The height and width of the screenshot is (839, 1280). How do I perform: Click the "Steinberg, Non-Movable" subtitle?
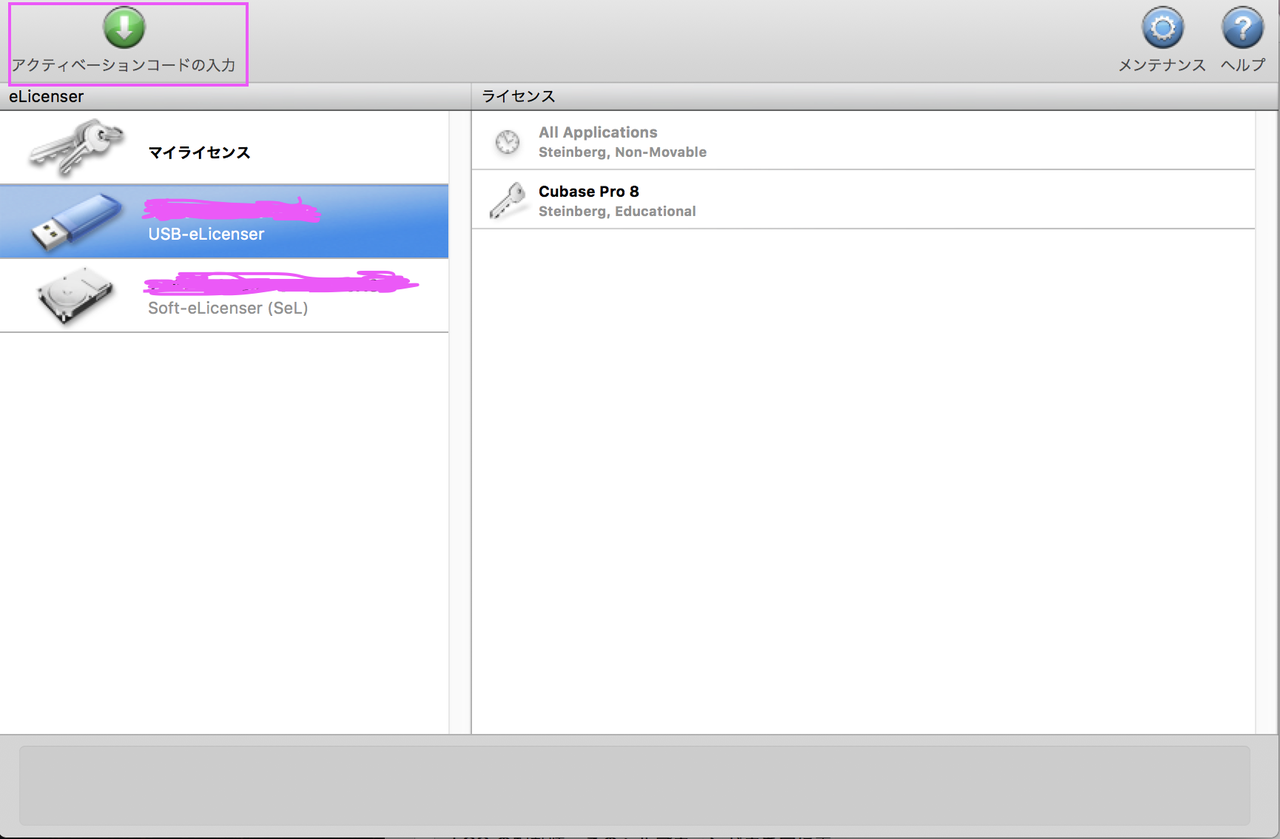(622, 152)
